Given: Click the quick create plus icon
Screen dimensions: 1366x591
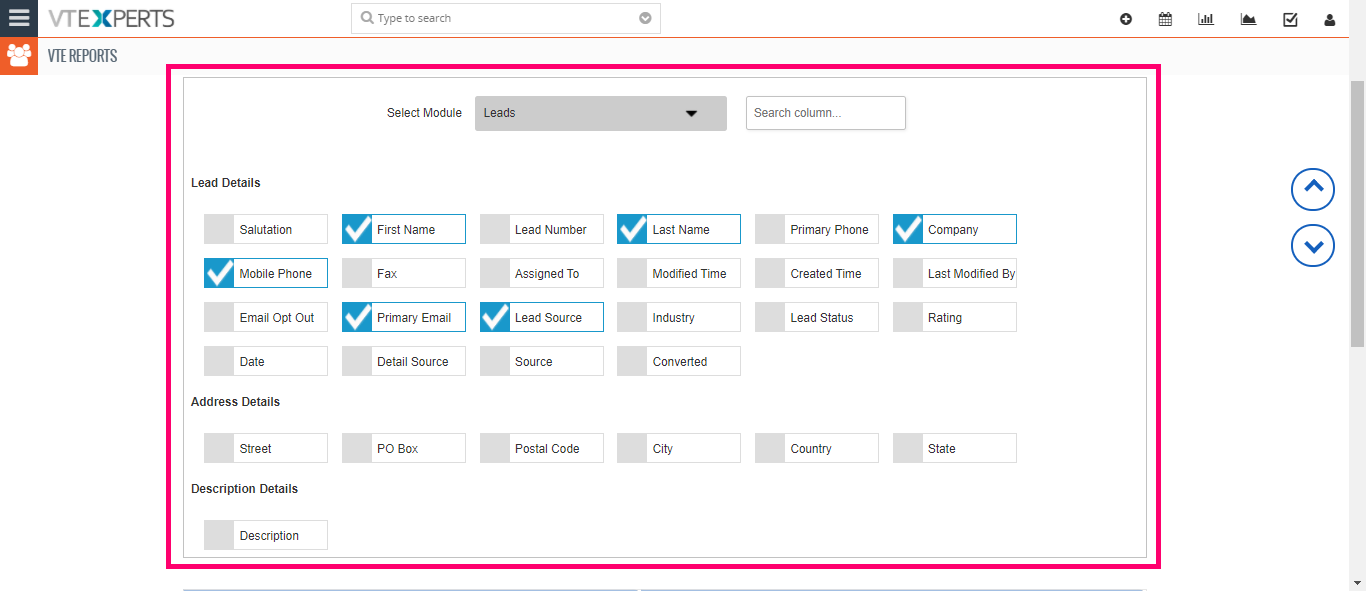Looking at the screenshot, I should click(1126, 19).
